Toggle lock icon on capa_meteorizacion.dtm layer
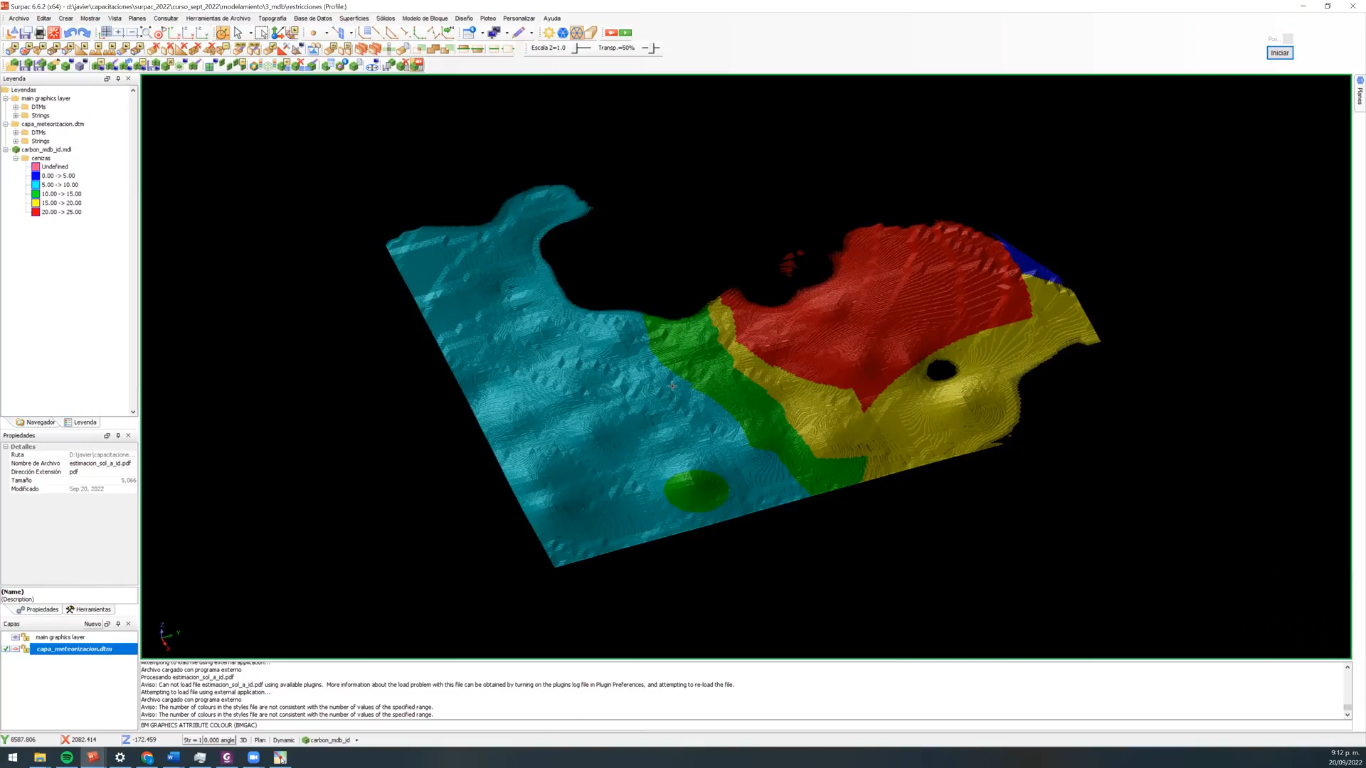Viewport: 1366px width, 768px height. tap(25, 649)
